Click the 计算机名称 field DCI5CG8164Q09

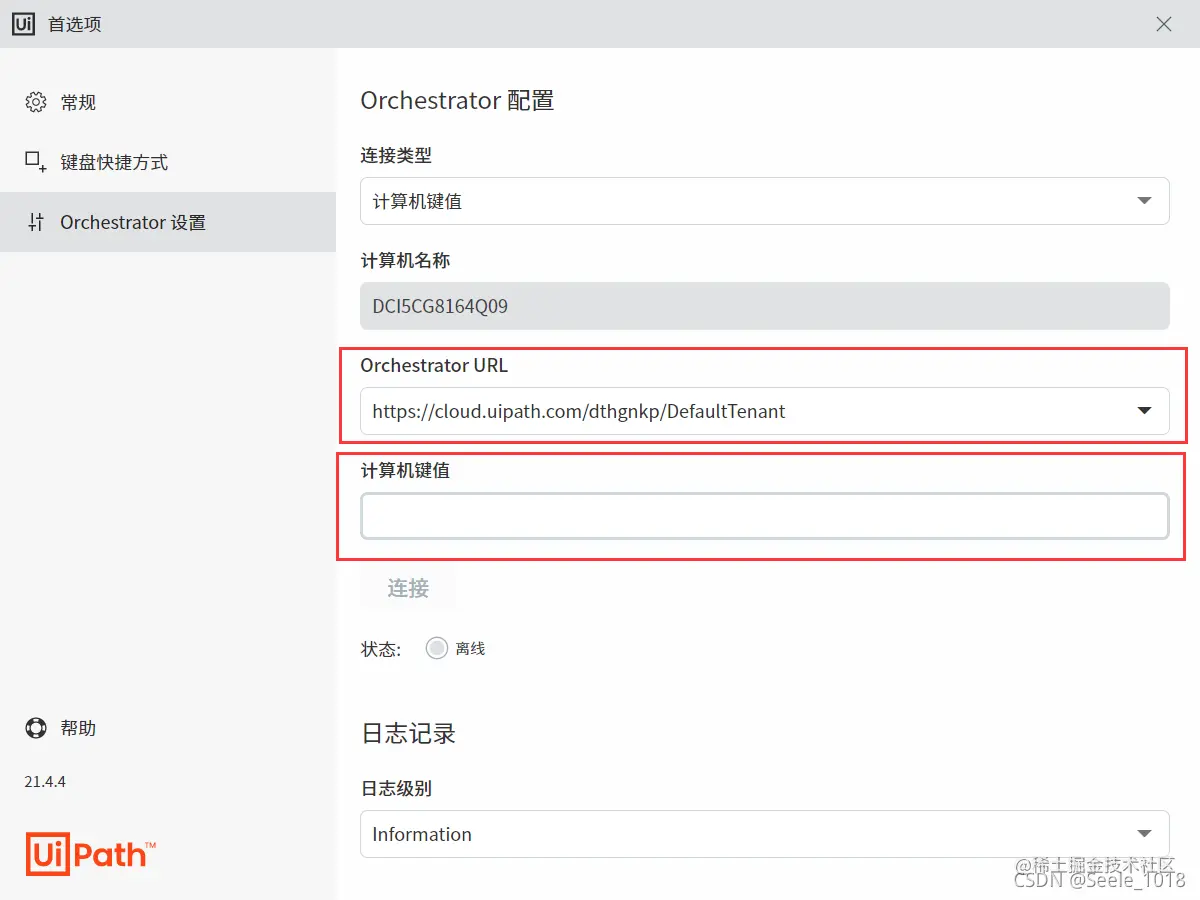coord(765,306)
